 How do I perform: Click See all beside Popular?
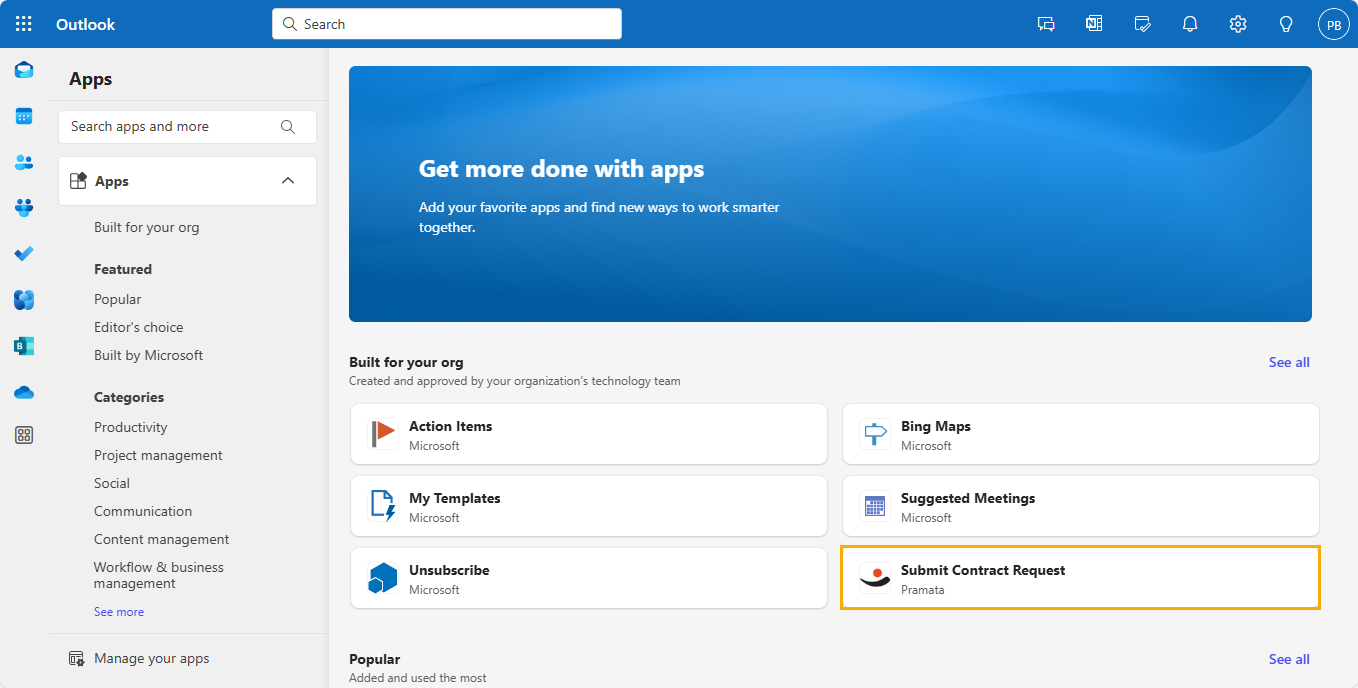click(x=1289, y=659)
